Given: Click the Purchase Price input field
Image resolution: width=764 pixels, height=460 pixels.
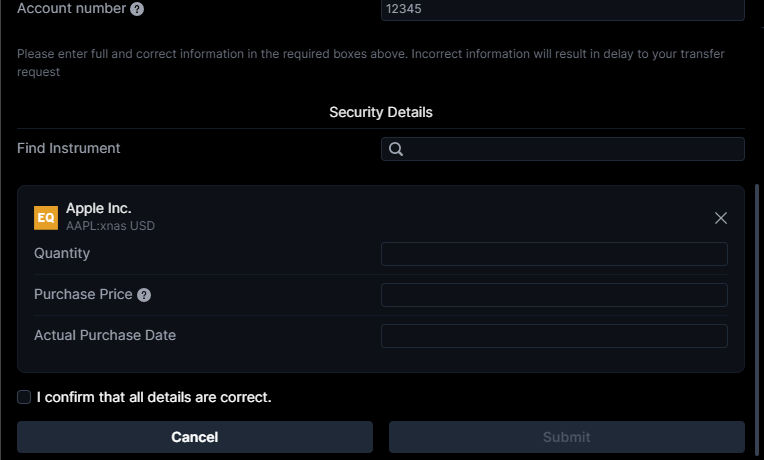Looking at the screenshot, I should point(554,295).
